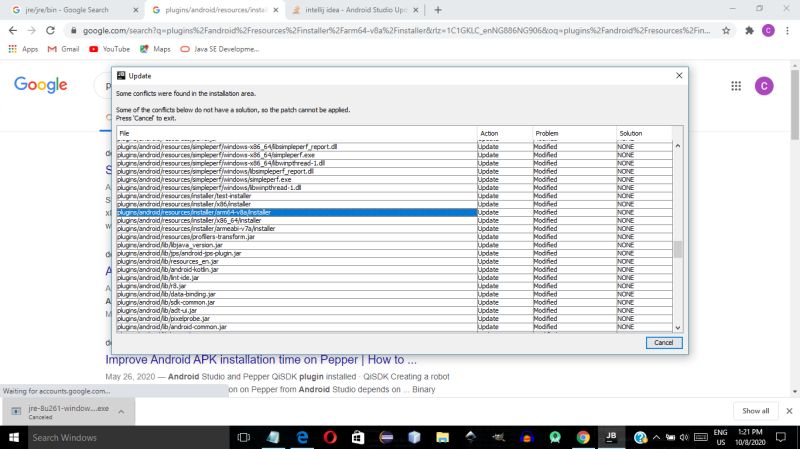Viewport: 800px width, 449px height.
Task: Click Search Windows box
Action: pos(127,437)
